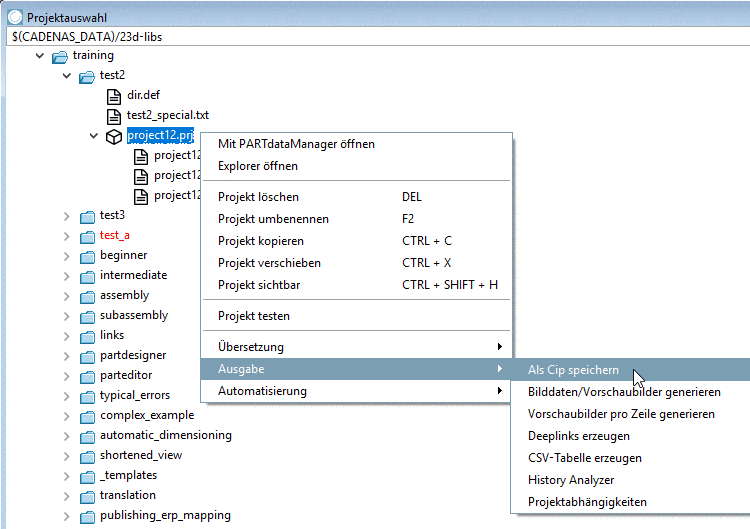The height and width of the screenshot is (529, 750).
Task: Choose Projekt sichtbar entry
Action: click(356, 285)
